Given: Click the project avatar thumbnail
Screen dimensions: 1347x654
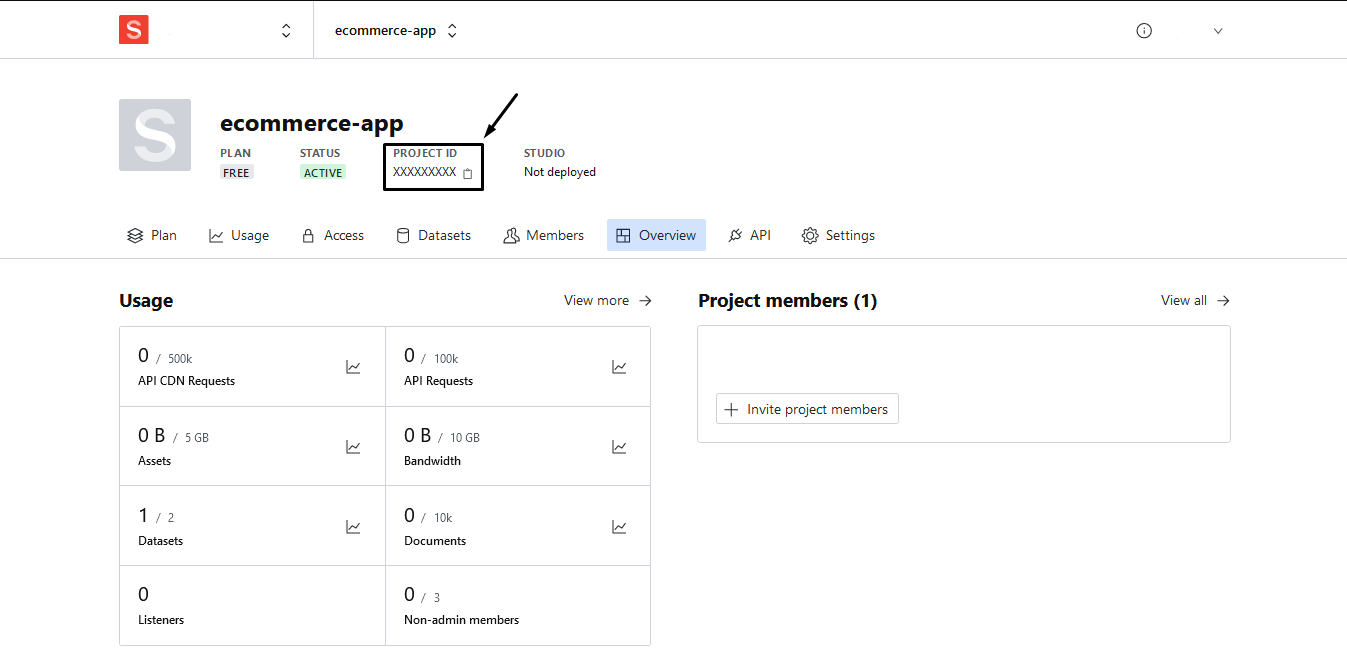Looking at the screenshot, I should click(x=155, y=135).
